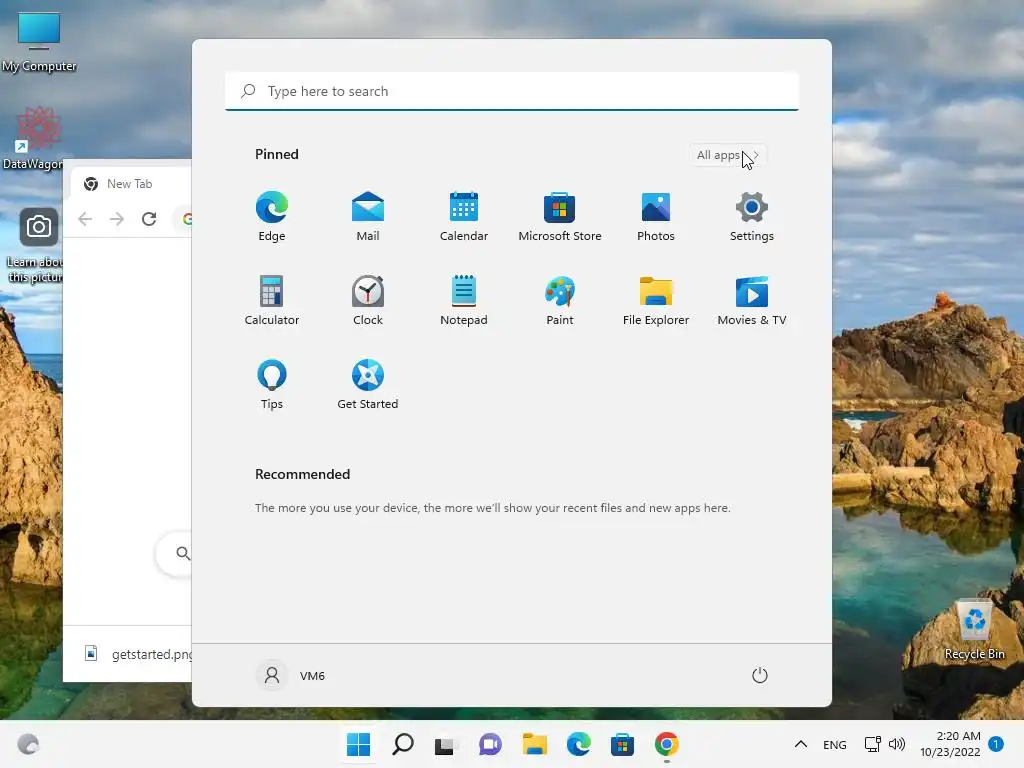Open the Paint app

[x=560, y=300]
